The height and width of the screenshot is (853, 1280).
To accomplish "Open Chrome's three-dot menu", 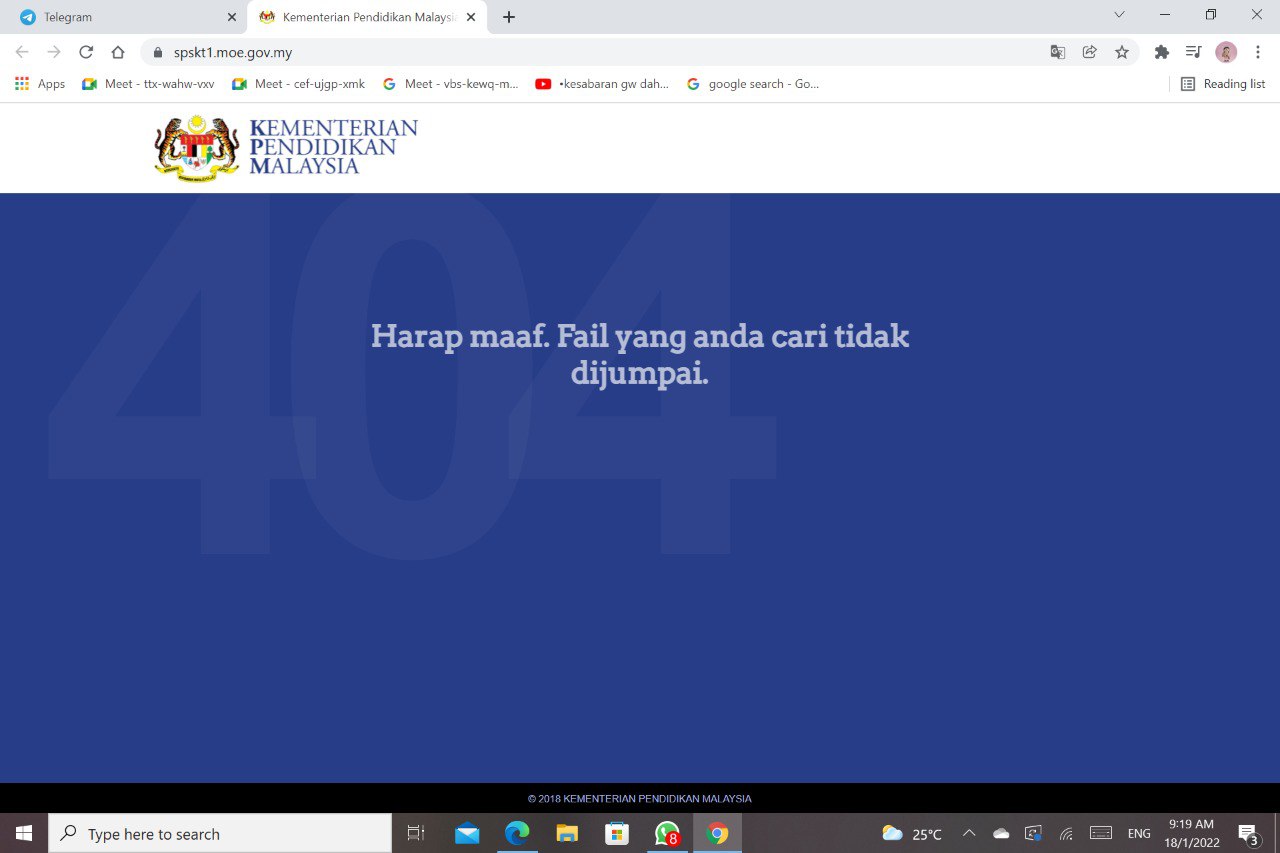I will click(x=1258, y=52).
